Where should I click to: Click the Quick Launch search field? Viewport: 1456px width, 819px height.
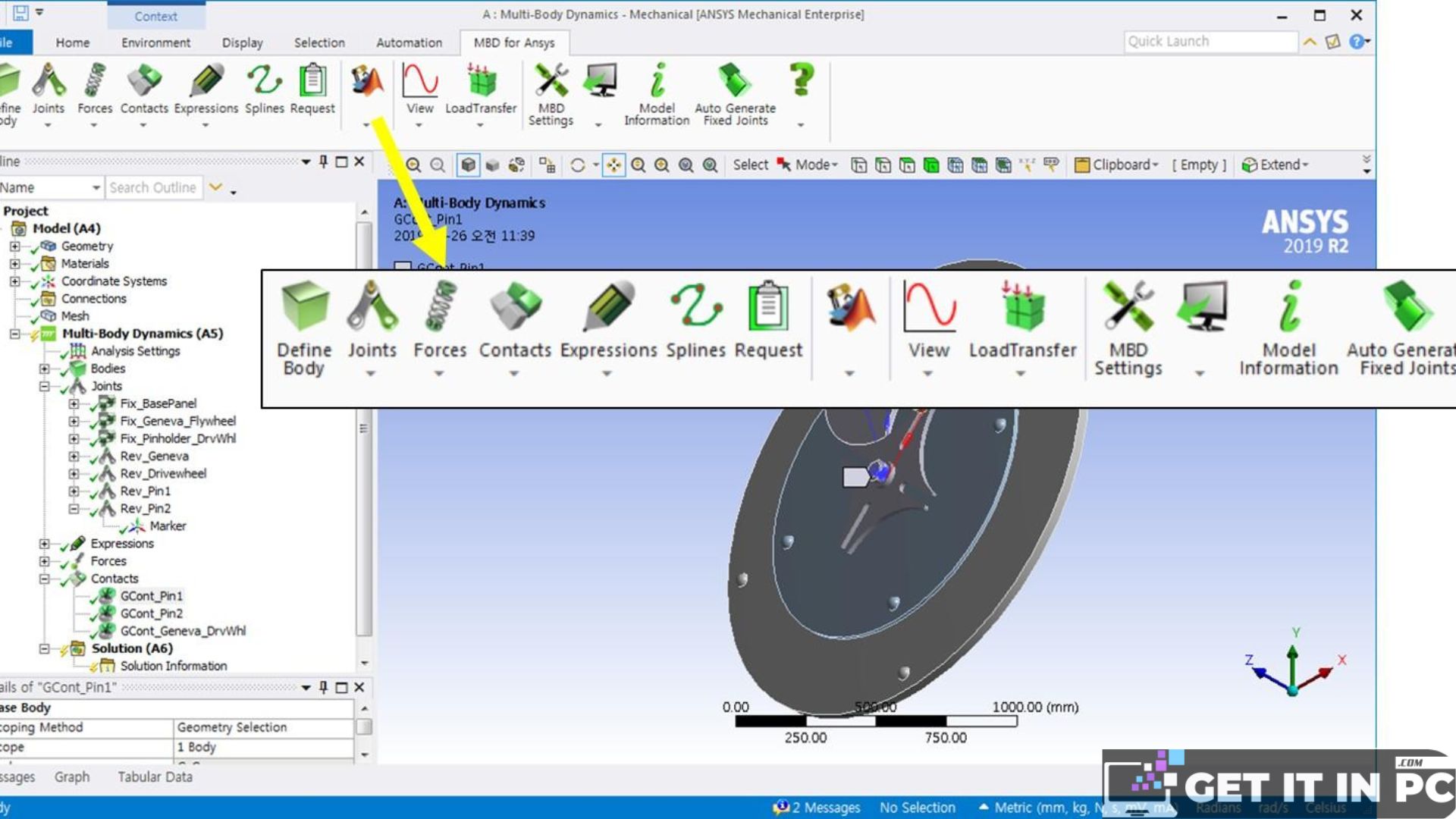pyautogui.click(x=1210, y=42)
